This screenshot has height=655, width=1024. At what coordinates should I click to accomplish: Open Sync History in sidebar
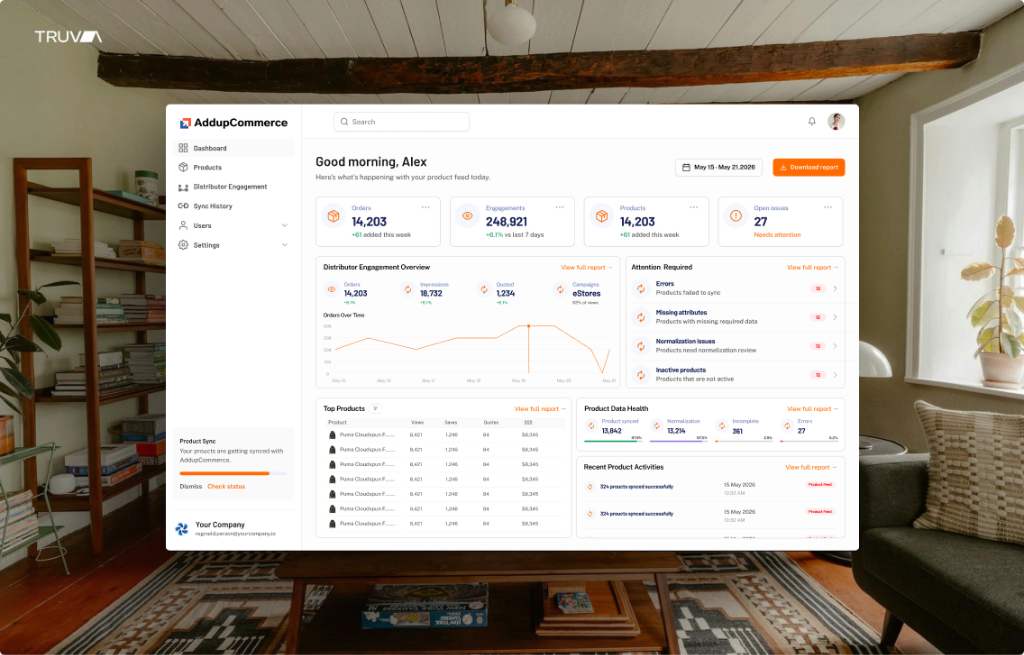pos(234,206)
